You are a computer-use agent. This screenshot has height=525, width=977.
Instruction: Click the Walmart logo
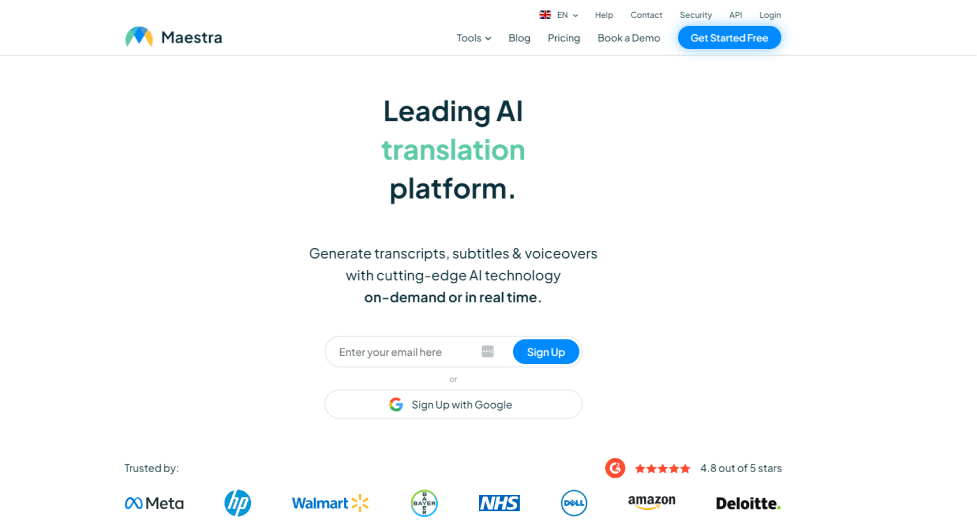click(x=330, y=503)
